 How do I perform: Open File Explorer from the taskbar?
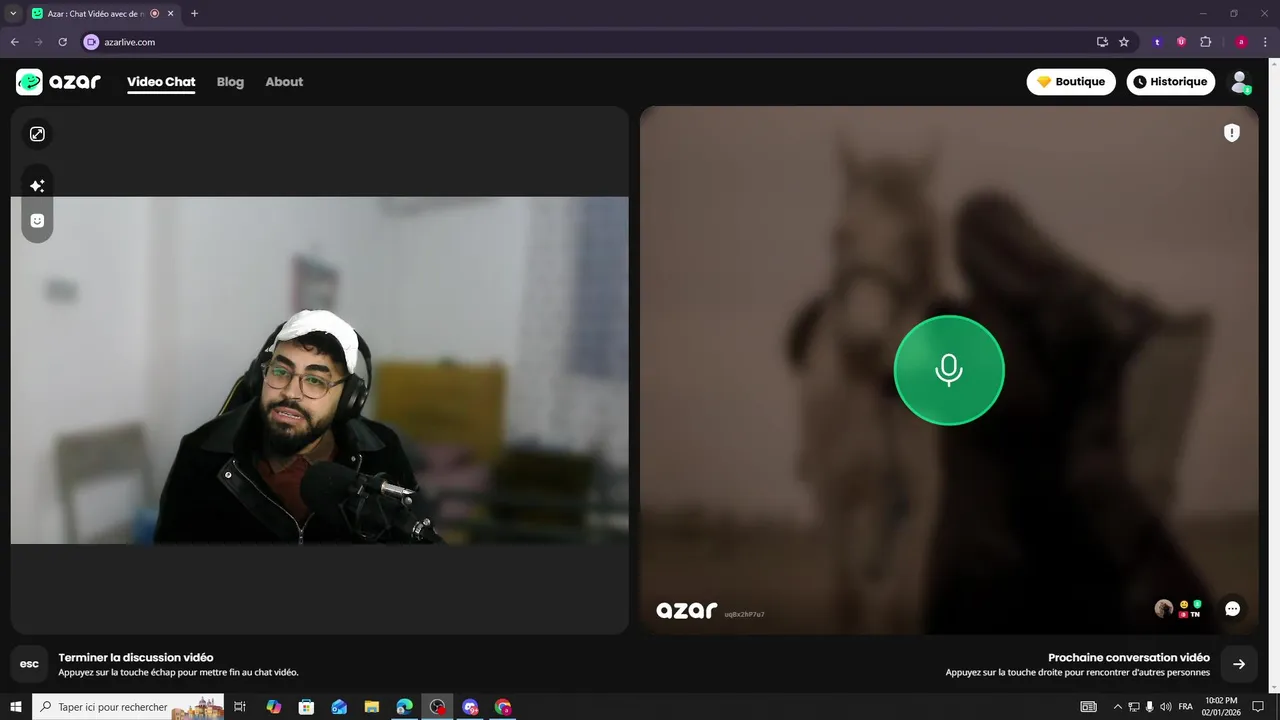tap(372, 707)
